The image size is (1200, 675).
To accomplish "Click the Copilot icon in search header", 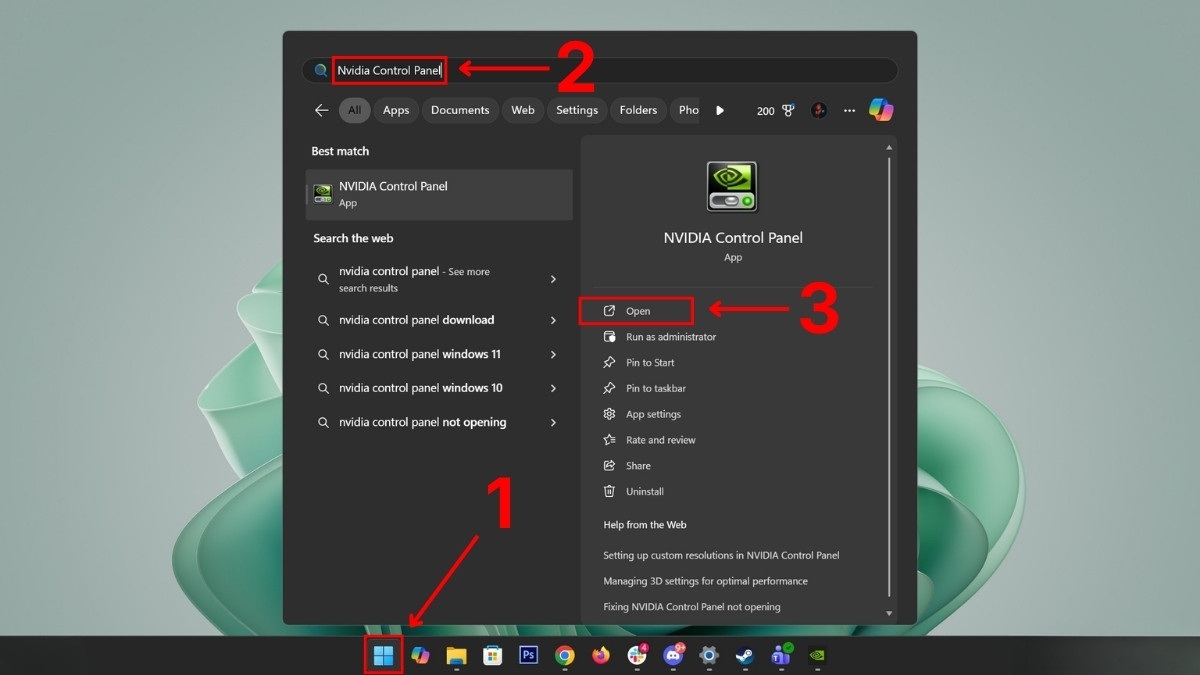I will tap(880, 110).
